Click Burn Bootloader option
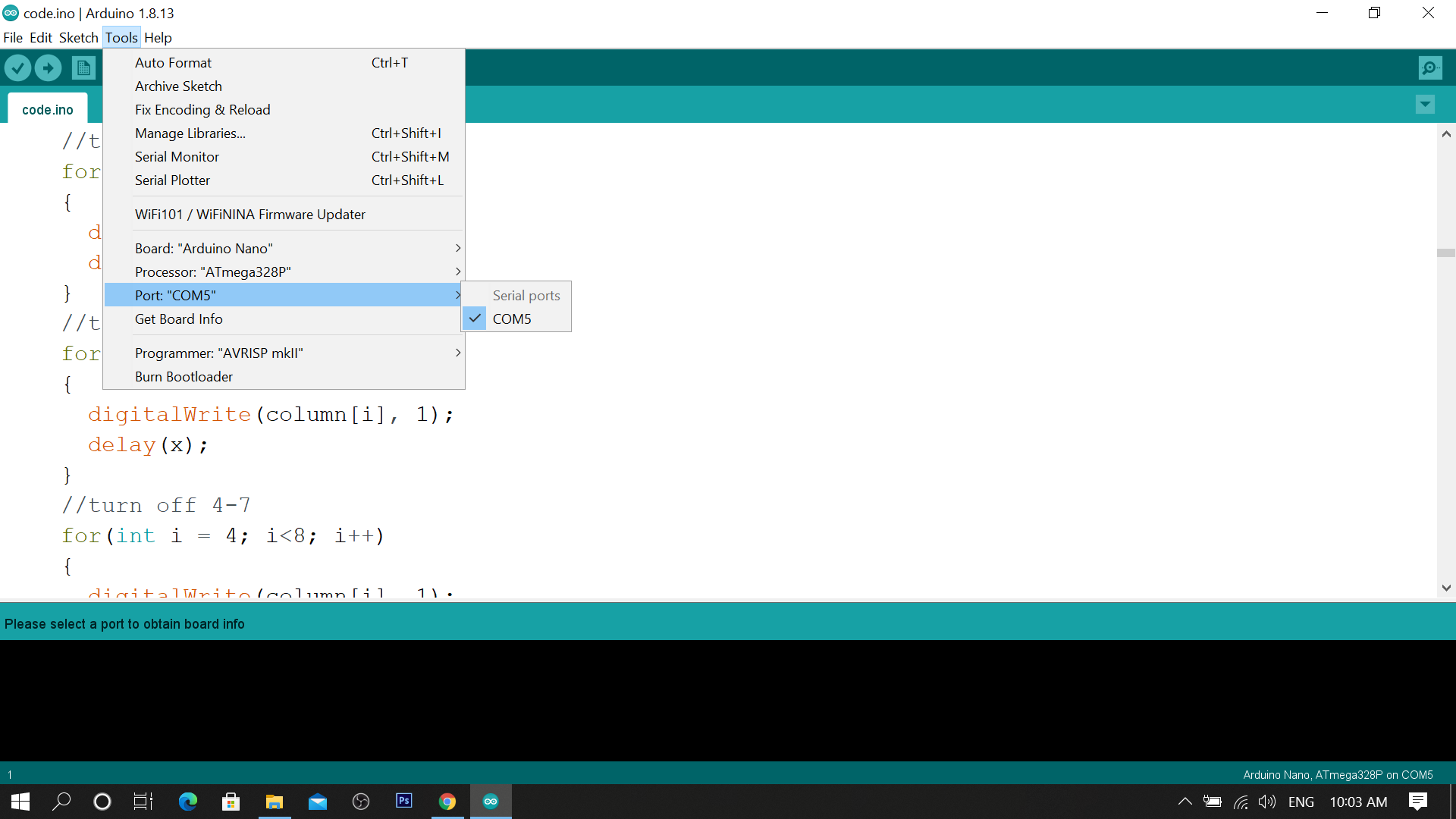The image size is (1456, 819). pos(184,376)
